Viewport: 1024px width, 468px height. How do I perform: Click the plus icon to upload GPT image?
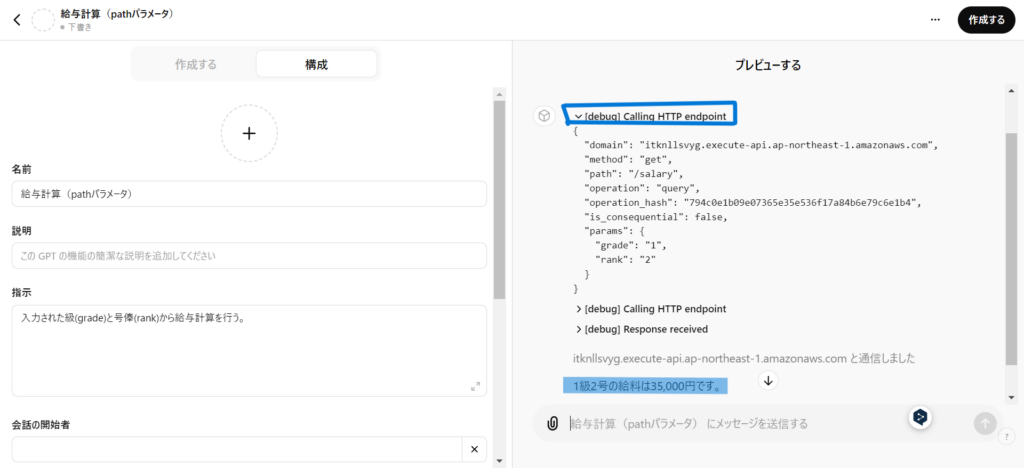(249, 133)
